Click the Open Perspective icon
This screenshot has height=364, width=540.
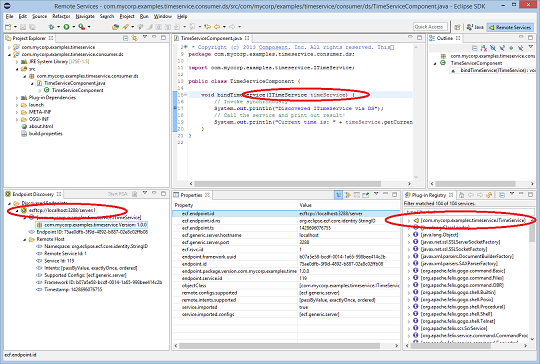click(x=457, y=27)
